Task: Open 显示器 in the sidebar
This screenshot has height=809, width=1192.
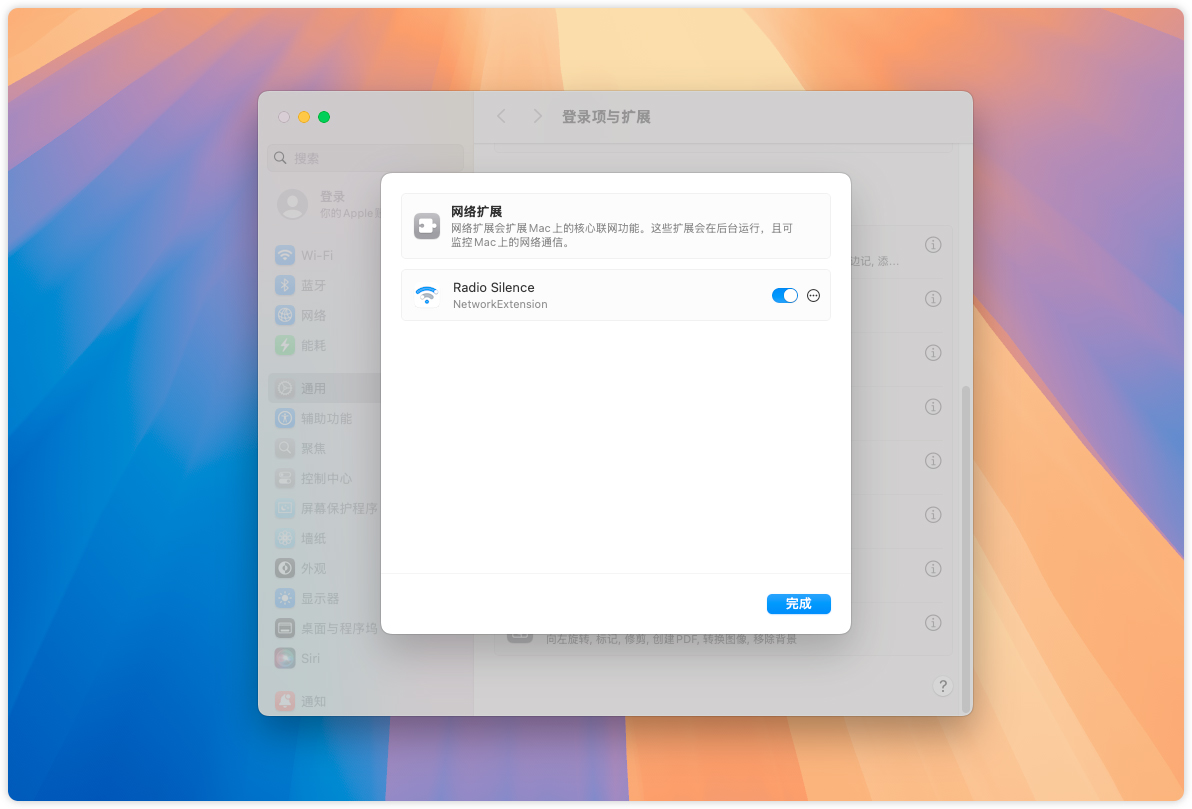Action: pos(327,598)
